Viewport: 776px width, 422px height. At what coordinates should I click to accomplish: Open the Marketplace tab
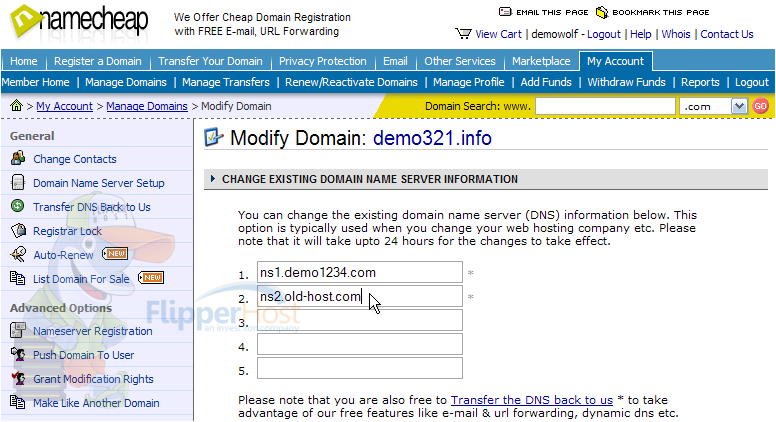coord(541,61)
